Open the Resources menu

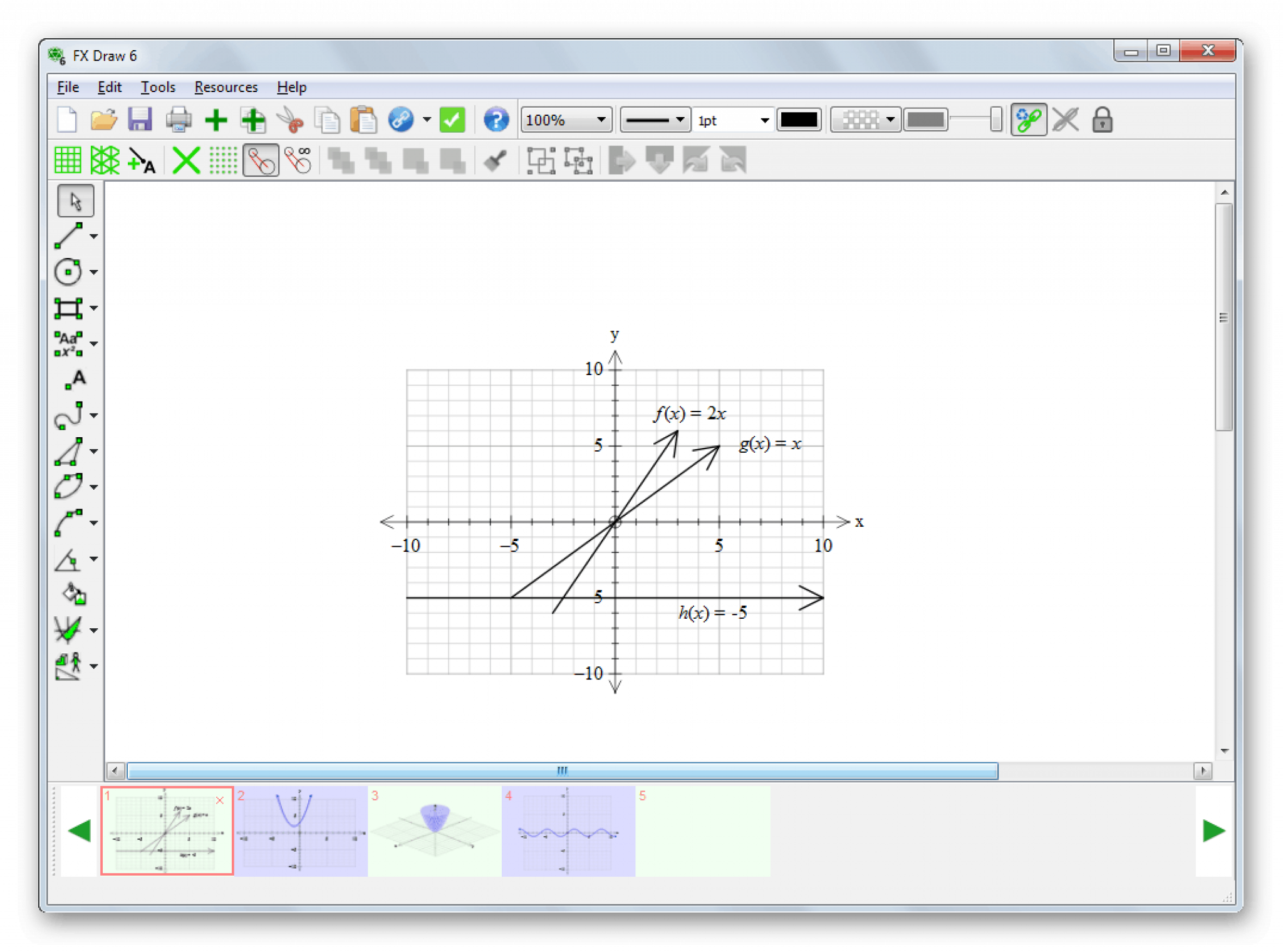point(226,87)
